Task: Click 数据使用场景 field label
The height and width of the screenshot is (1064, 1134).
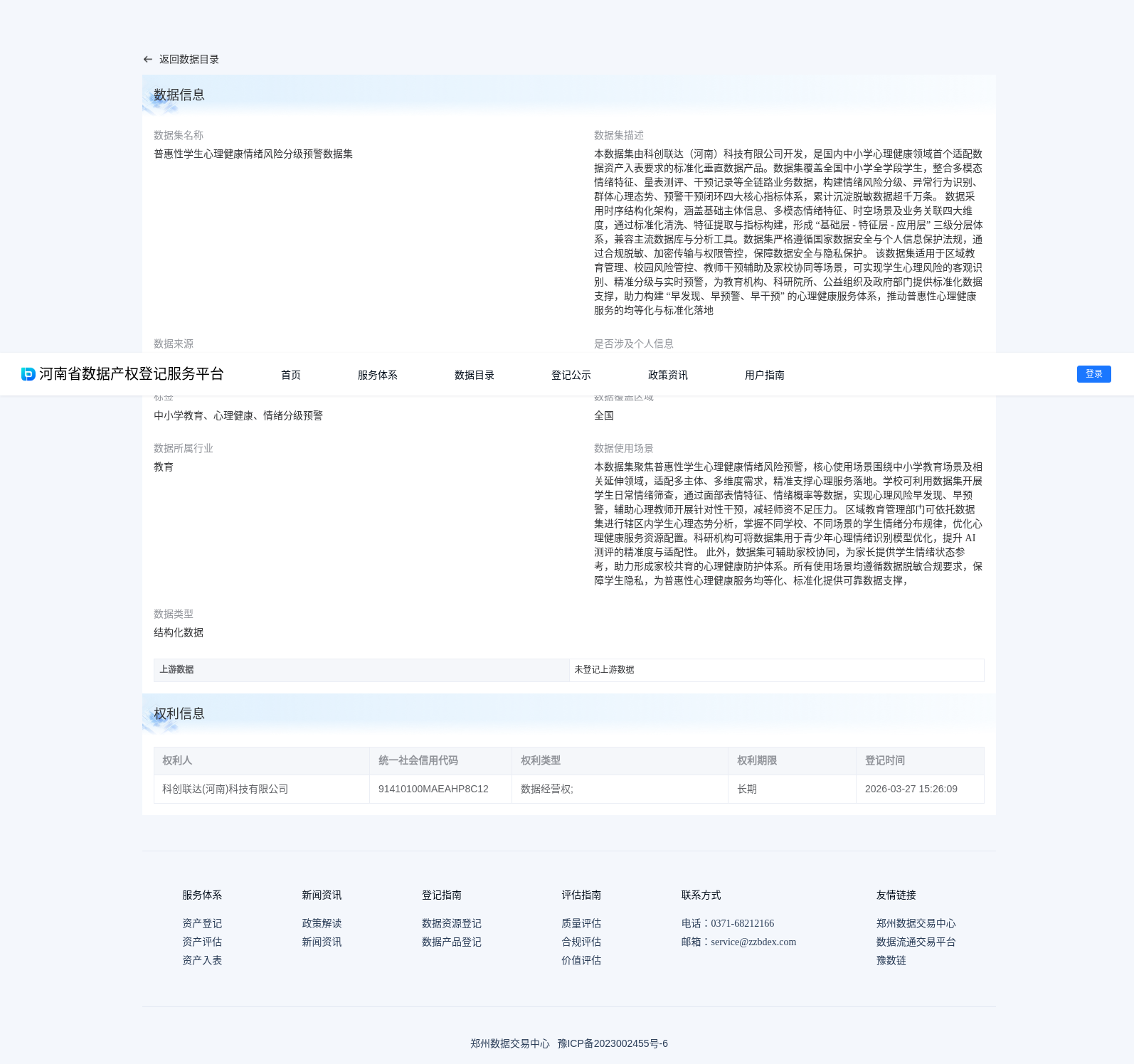Action: 624,448
